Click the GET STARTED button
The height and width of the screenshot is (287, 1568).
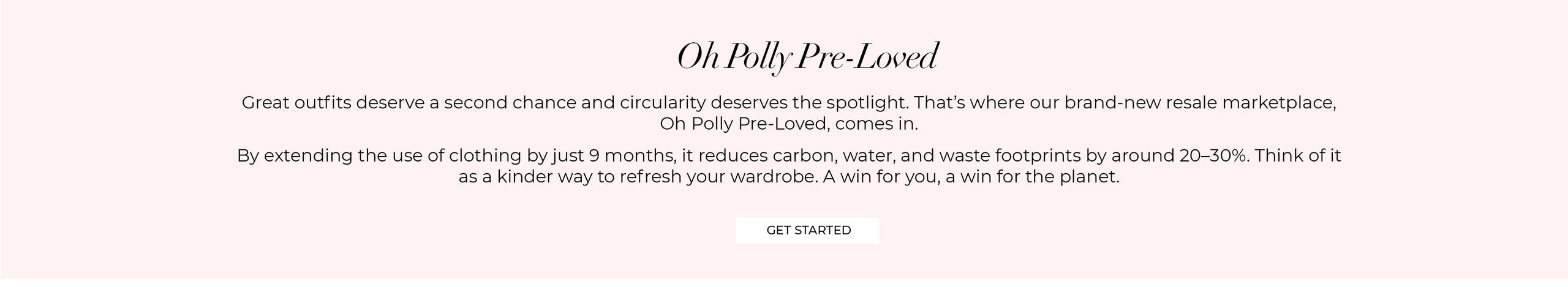point(808,230)
